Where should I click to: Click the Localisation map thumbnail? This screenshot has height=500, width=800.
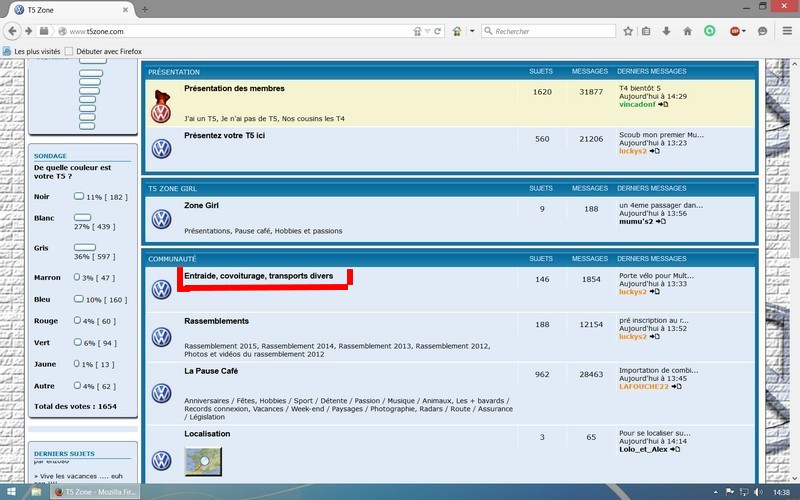click(x=203, y=462)
